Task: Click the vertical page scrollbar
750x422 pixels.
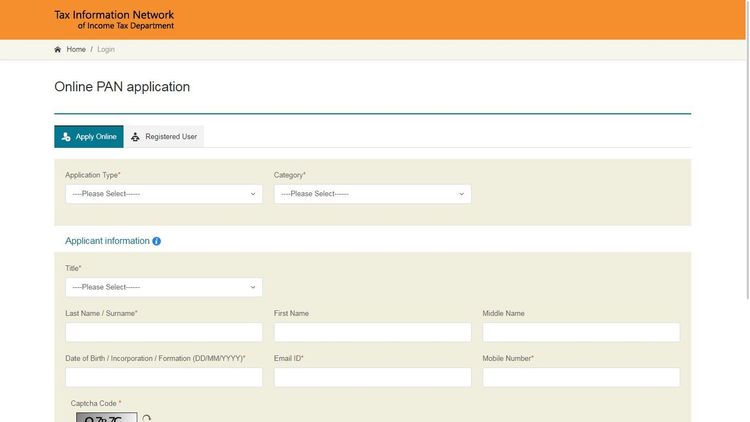Action: (x=746, y=200)
